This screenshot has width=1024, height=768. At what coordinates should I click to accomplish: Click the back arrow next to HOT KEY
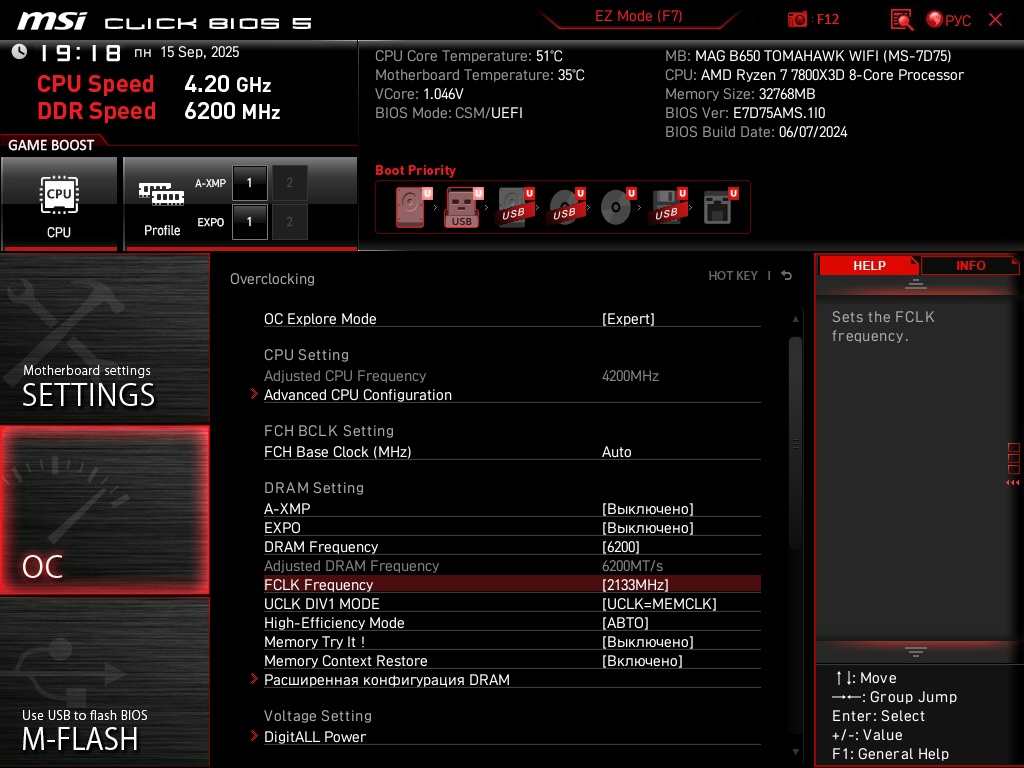(787, 276)
